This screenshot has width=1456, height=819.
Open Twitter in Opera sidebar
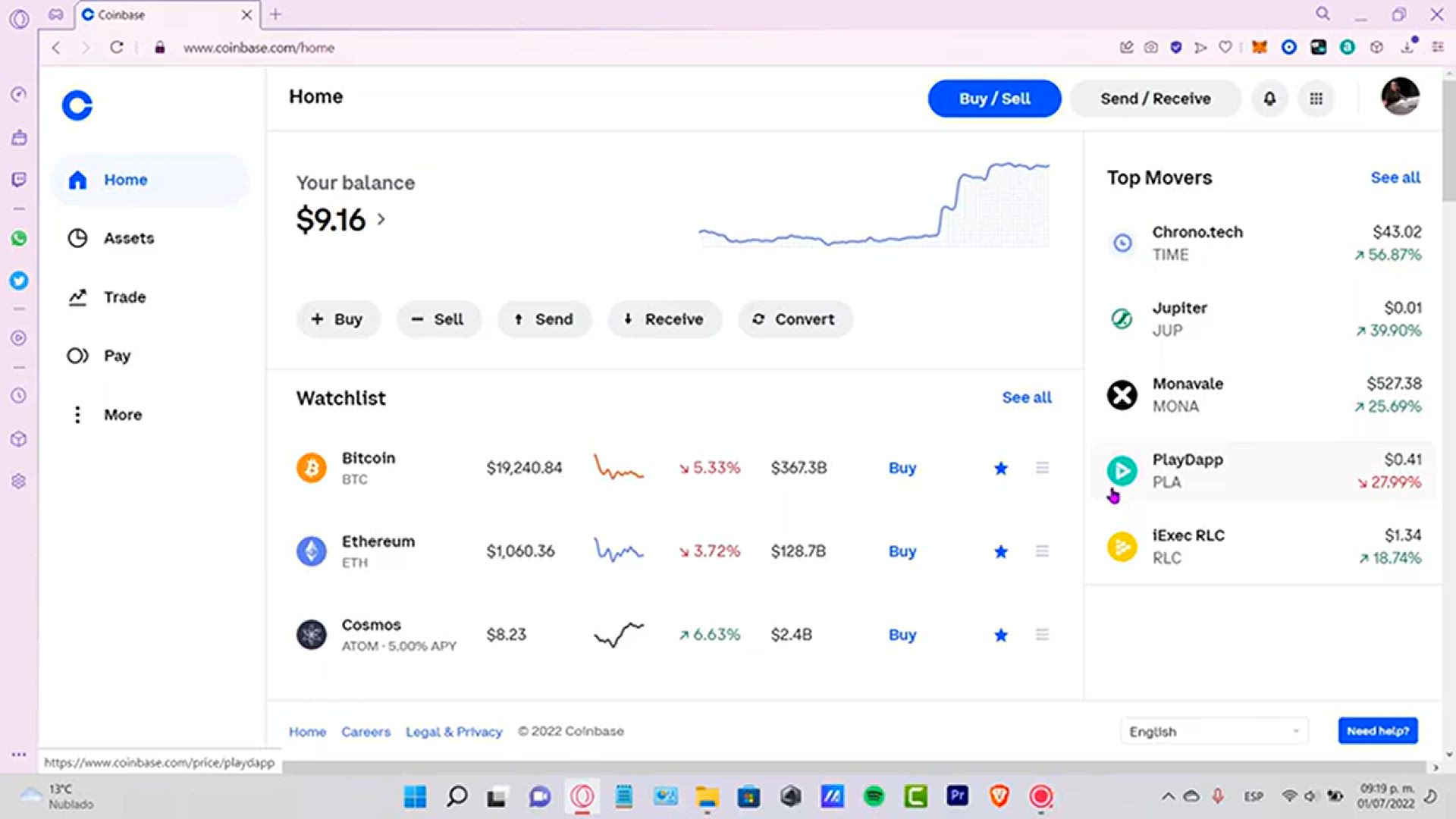[x=19, y=281]
